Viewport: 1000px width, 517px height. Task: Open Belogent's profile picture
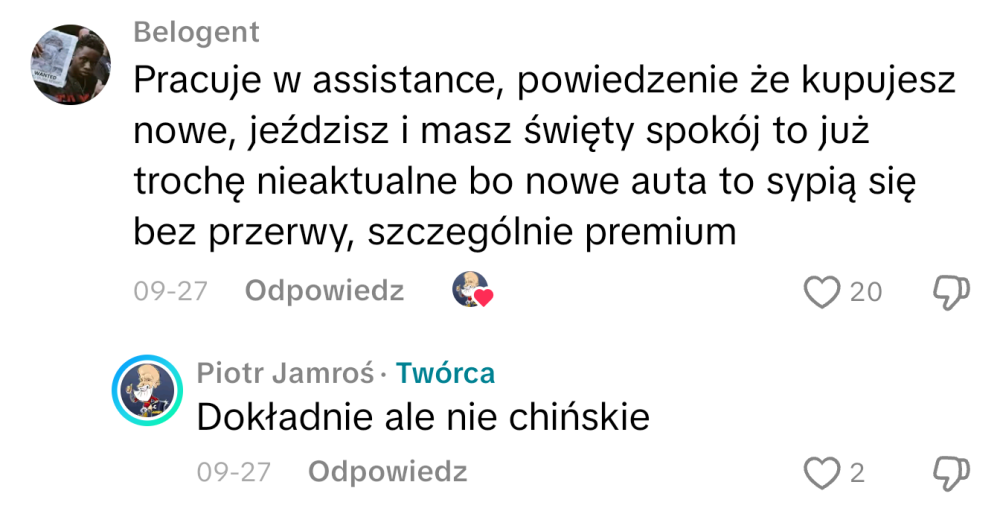(x=69, y=63)
